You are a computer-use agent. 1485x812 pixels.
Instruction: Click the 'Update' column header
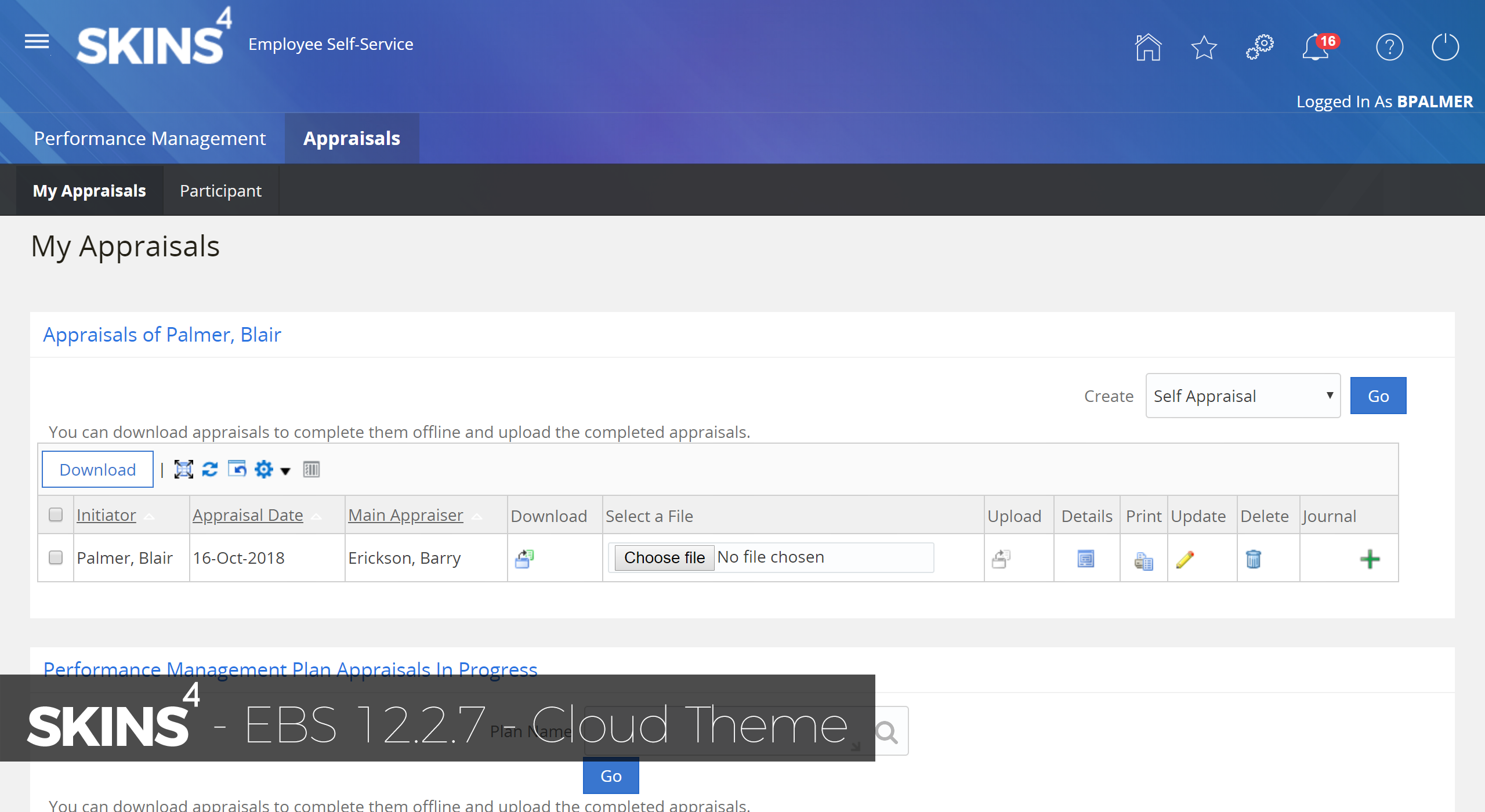click(x=1198, y=516)
